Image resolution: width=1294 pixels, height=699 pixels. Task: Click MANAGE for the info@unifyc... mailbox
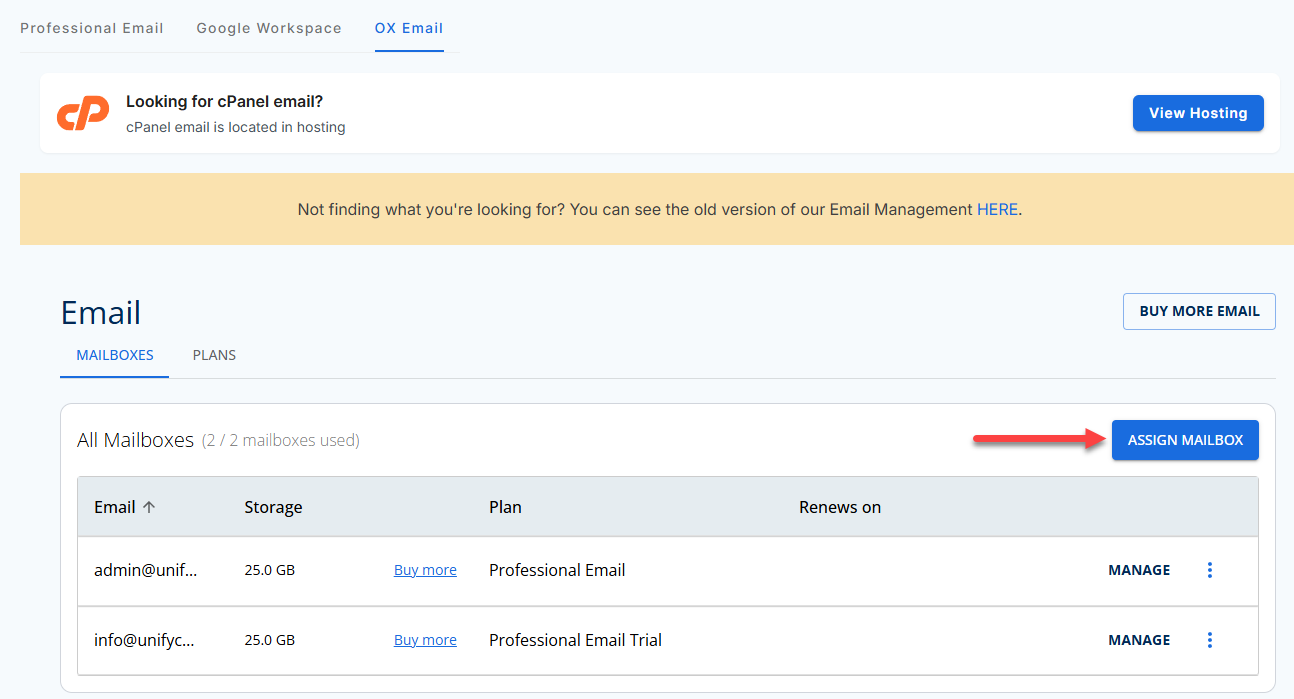coord(1139,640)
